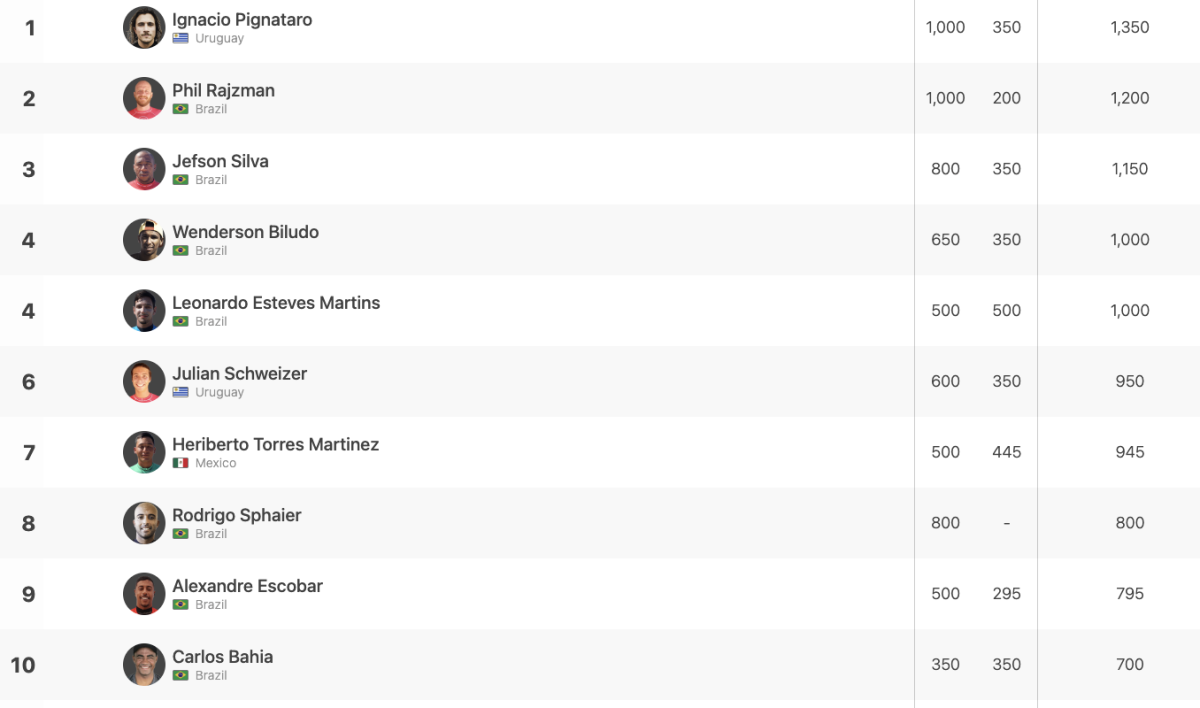Click the Uruguay flag under Ignacio Pignataro

point(181,38)
